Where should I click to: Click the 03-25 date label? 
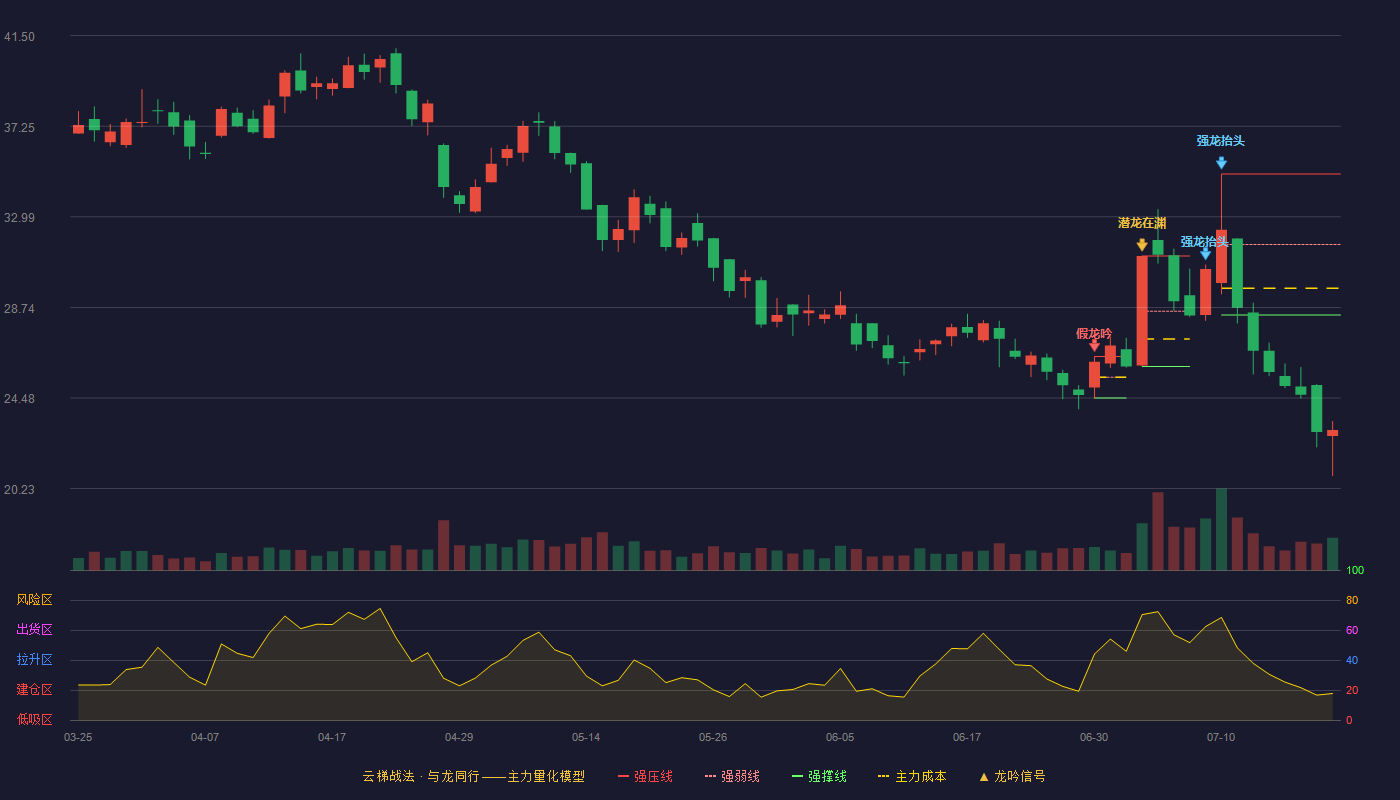(78, 737)
